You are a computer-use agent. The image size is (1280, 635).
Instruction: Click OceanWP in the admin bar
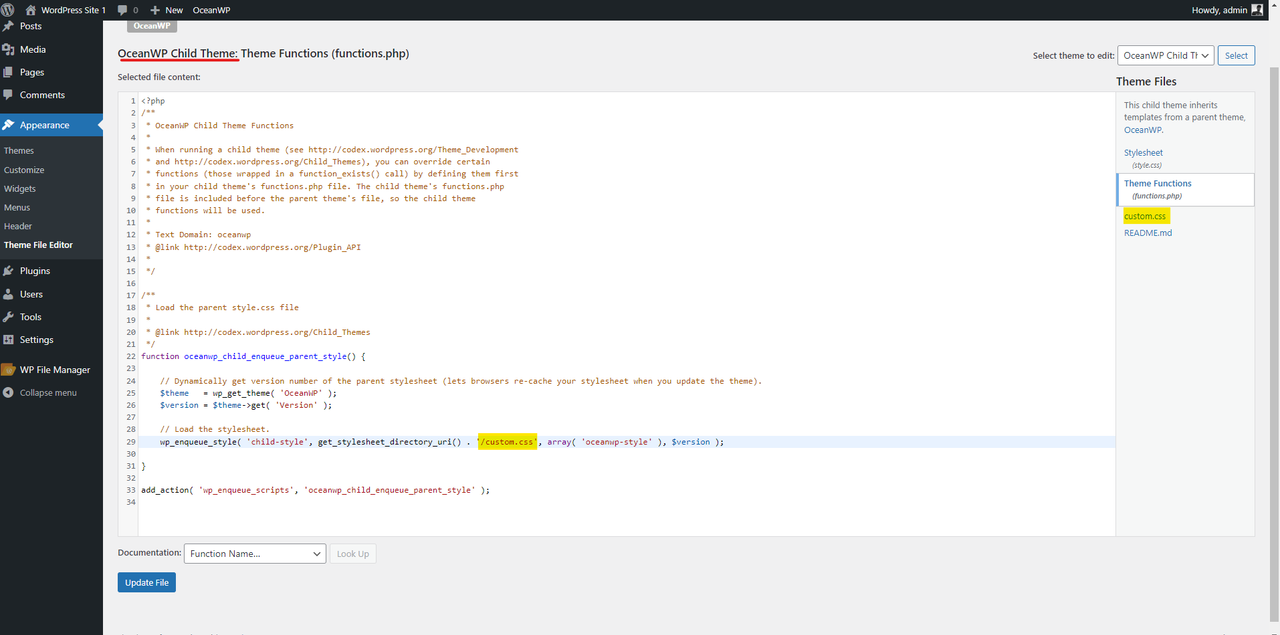click(211, 9)
